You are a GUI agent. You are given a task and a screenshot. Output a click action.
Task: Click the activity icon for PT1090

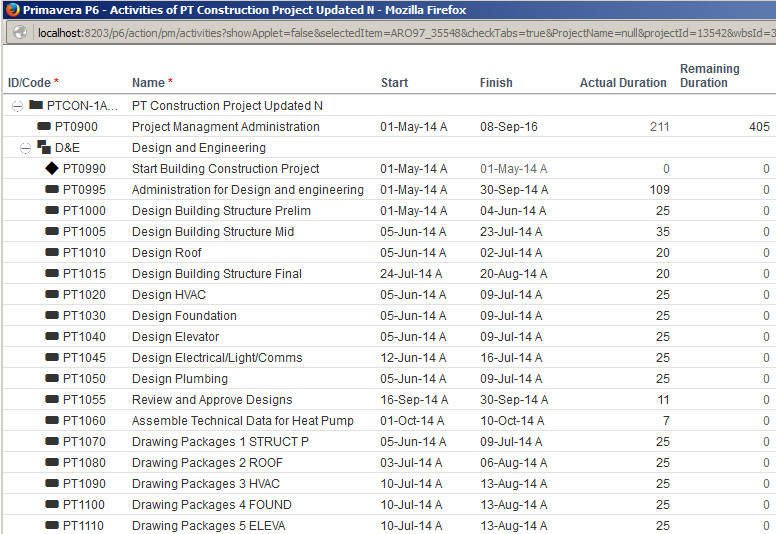[x=52, y=483]
